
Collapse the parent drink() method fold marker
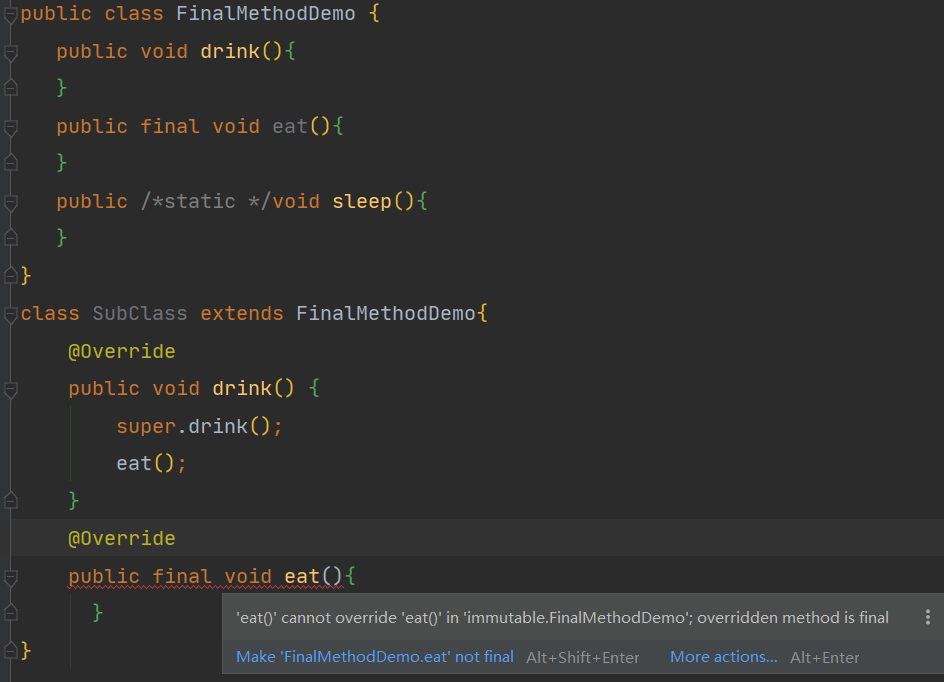click(x=10, y=53)
